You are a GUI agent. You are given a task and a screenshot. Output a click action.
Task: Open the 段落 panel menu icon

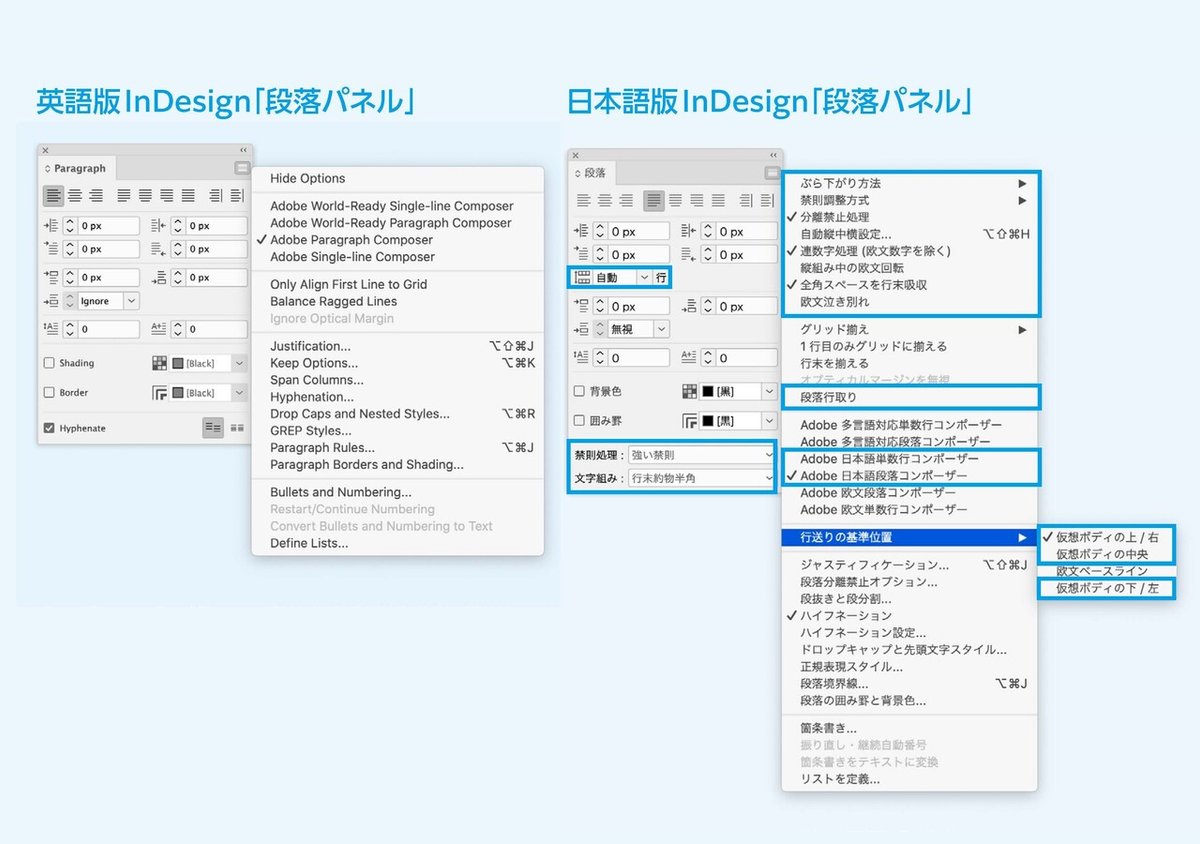773,171
